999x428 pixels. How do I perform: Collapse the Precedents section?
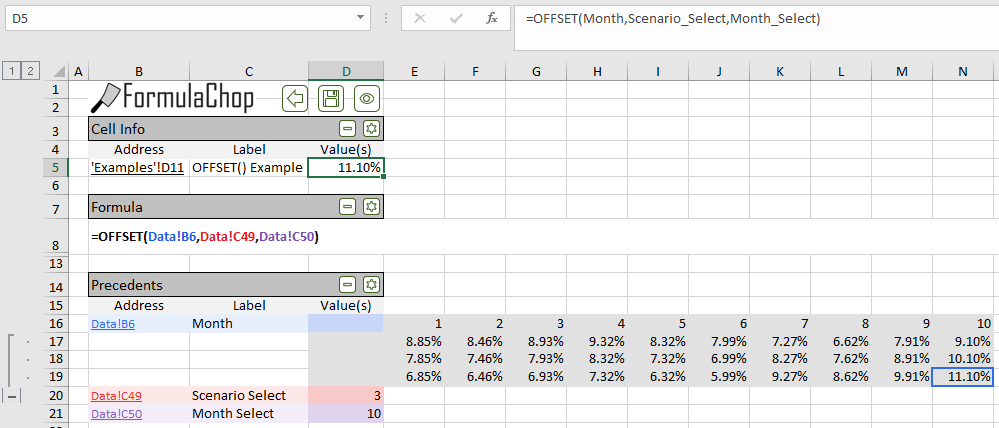tap(347, 285)
